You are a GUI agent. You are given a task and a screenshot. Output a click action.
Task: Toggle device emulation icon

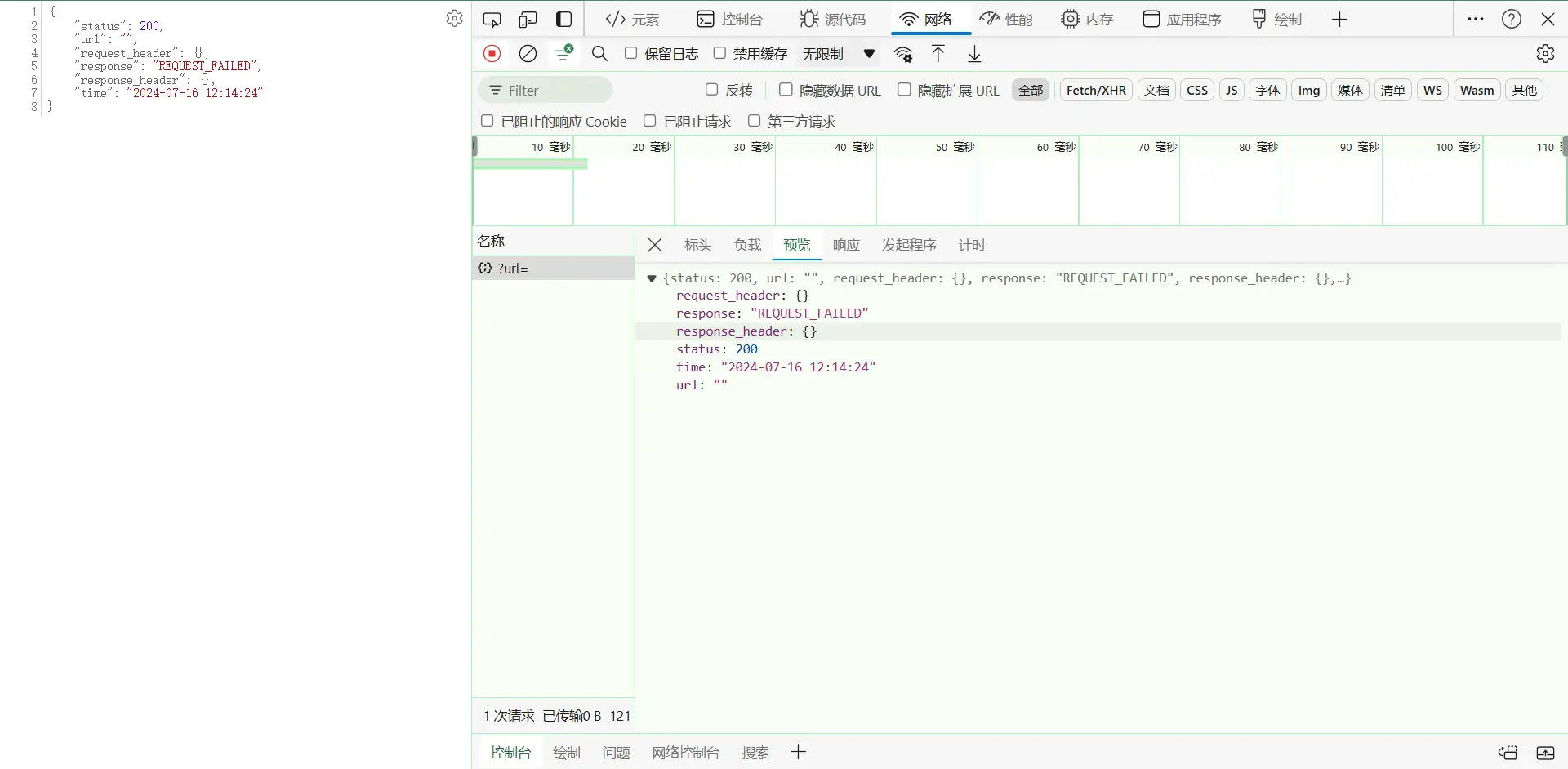[x=528, y=20]
